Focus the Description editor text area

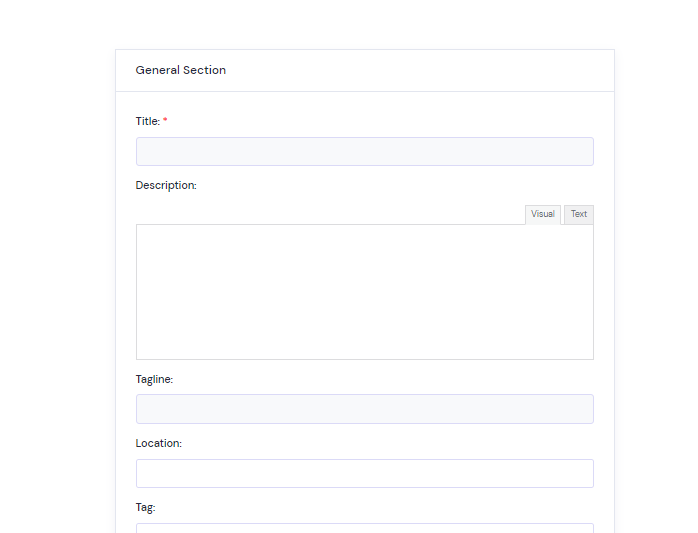365,292
